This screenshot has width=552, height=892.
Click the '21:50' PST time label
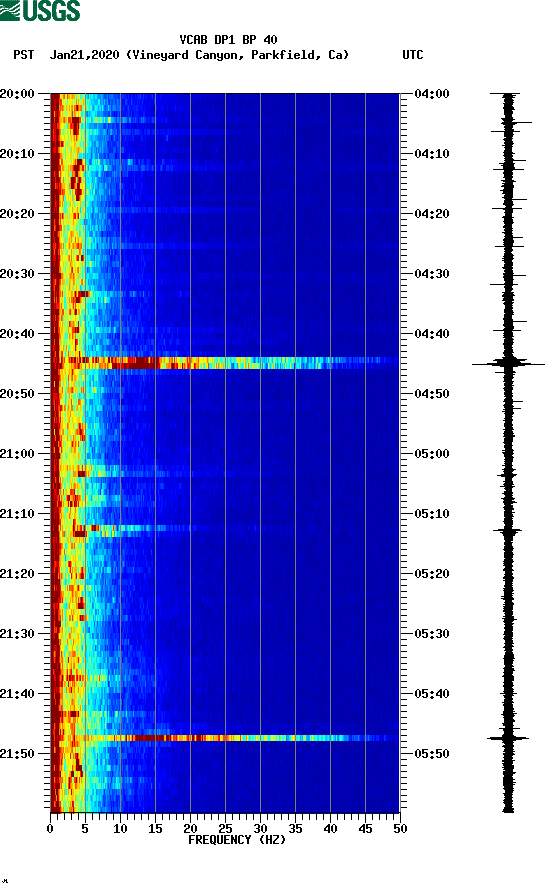[x=18, y=754]
